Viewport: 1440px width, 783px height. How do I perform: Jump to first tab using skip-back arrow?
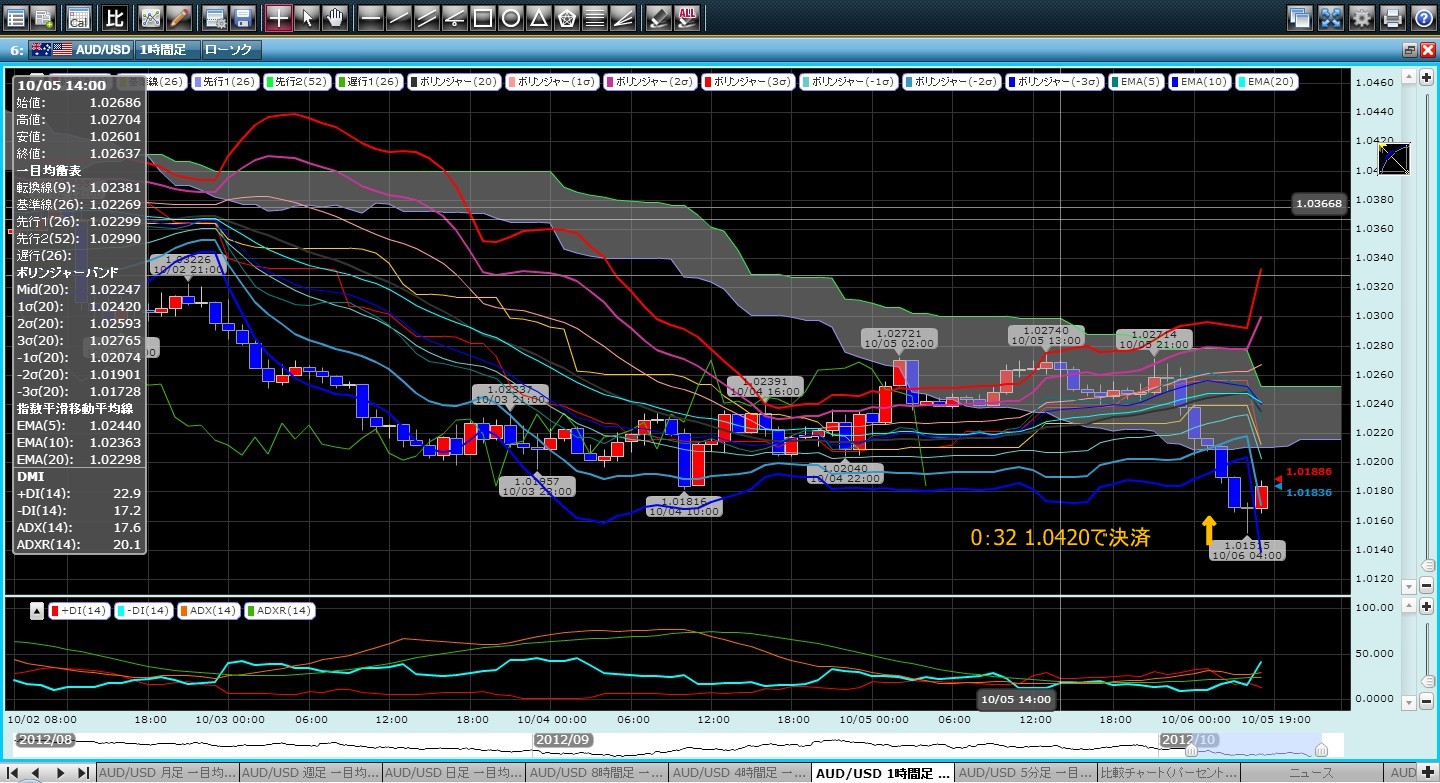coord(13,773)
